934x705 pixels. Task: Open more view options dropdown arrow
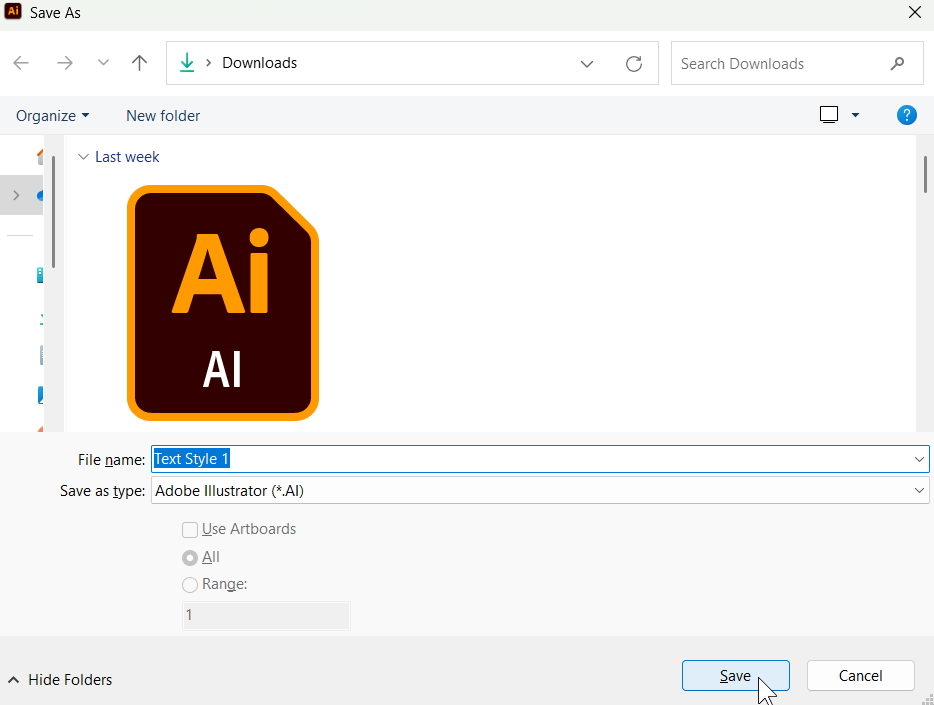point(855,115)
